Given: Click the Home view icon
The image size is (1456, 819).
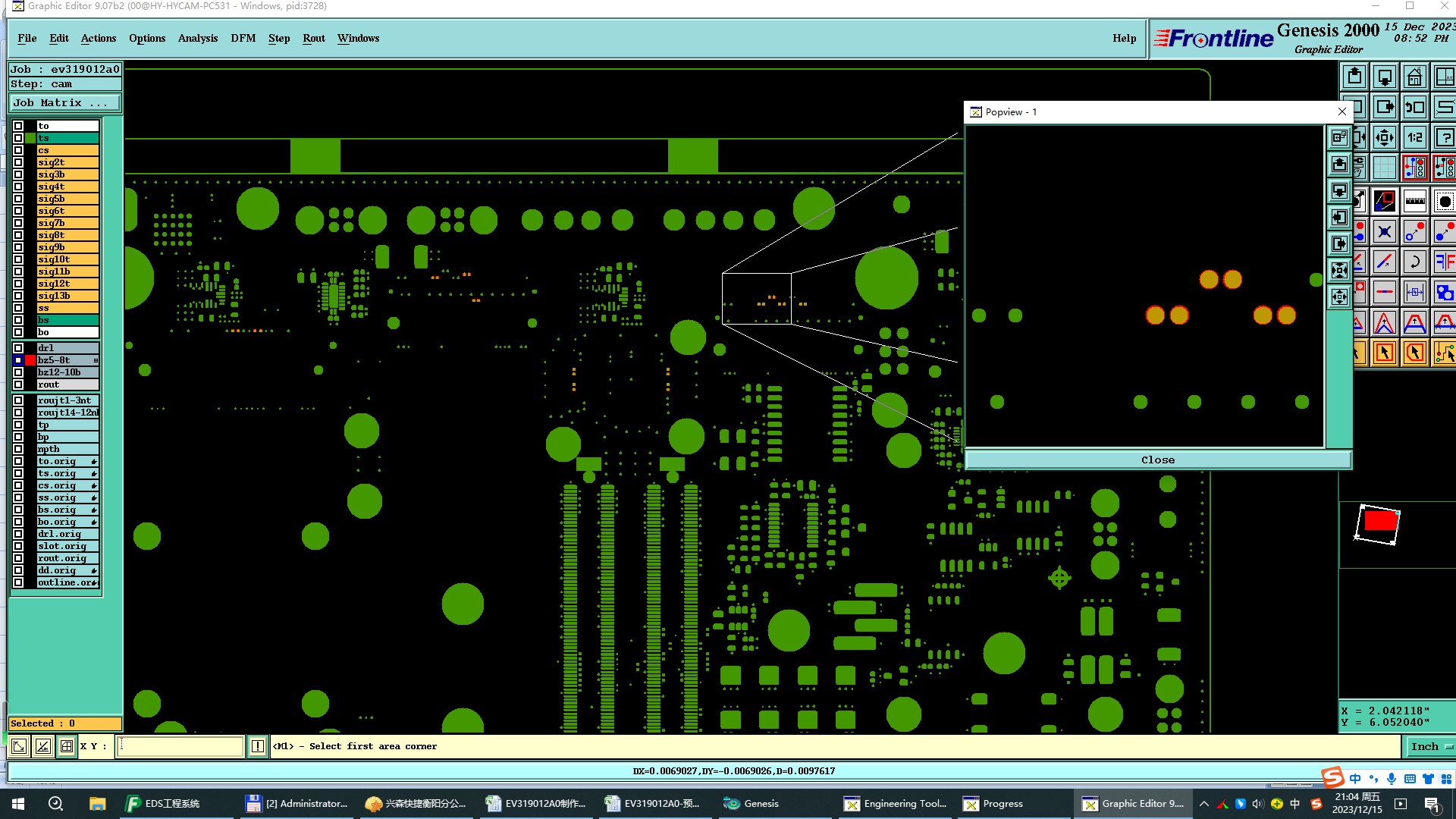Looking at the screenshot, I should 1414,77.
